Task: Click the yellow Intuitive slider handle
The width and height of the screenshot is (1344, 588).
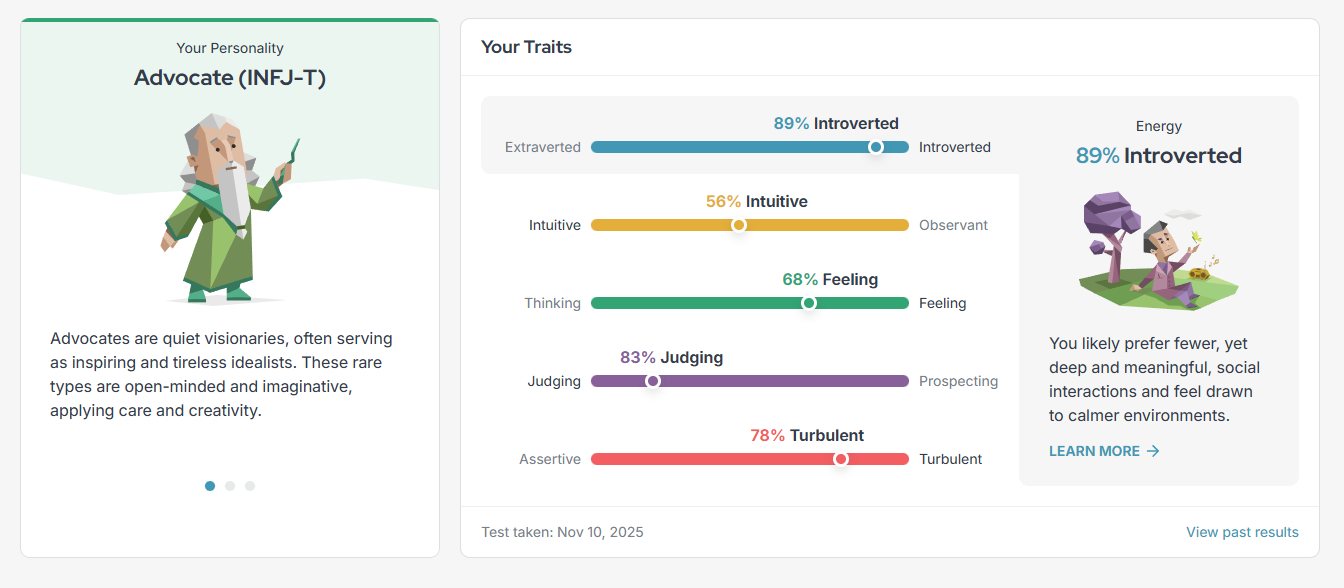Action: click(739, 225)
